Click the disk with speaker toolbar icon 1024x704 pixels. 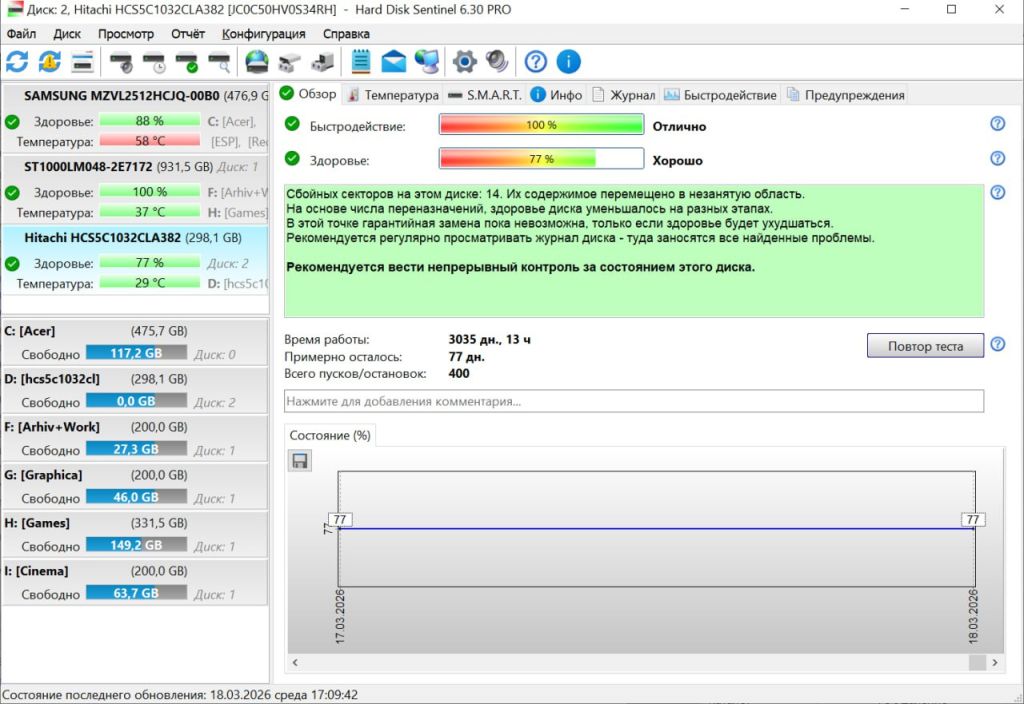pos(121,62)
